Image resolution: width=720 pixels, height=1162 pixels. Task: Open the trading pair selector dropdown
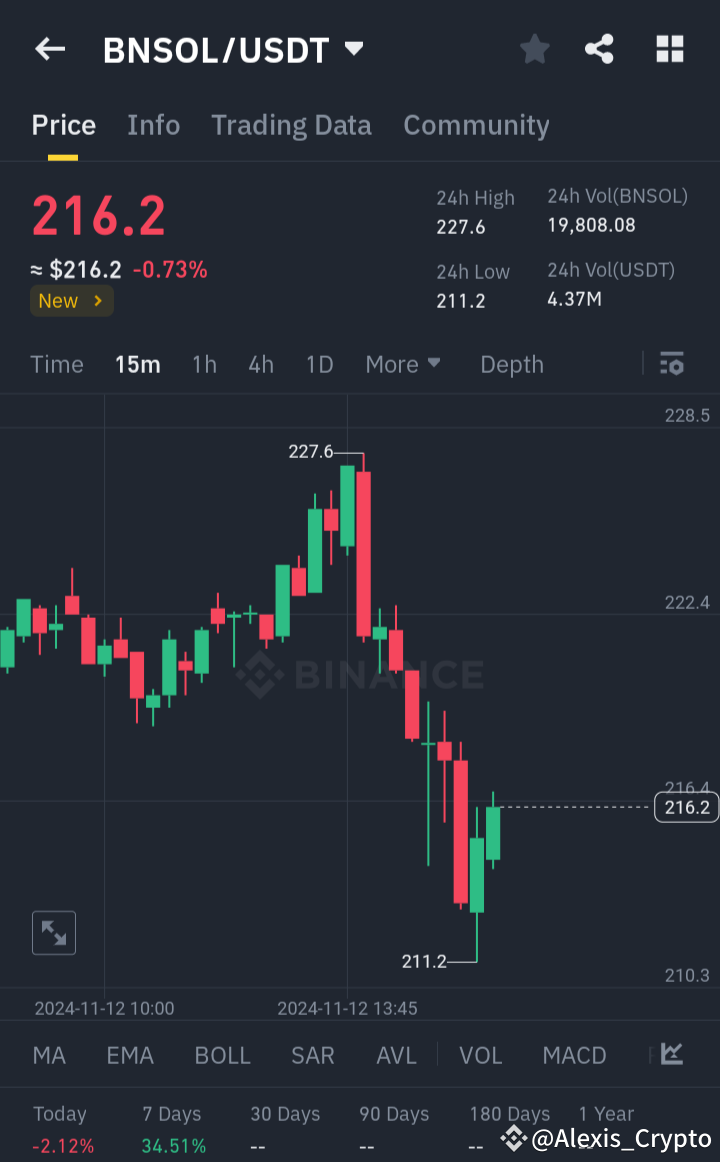pyautogui.click(x=353, y=49)
